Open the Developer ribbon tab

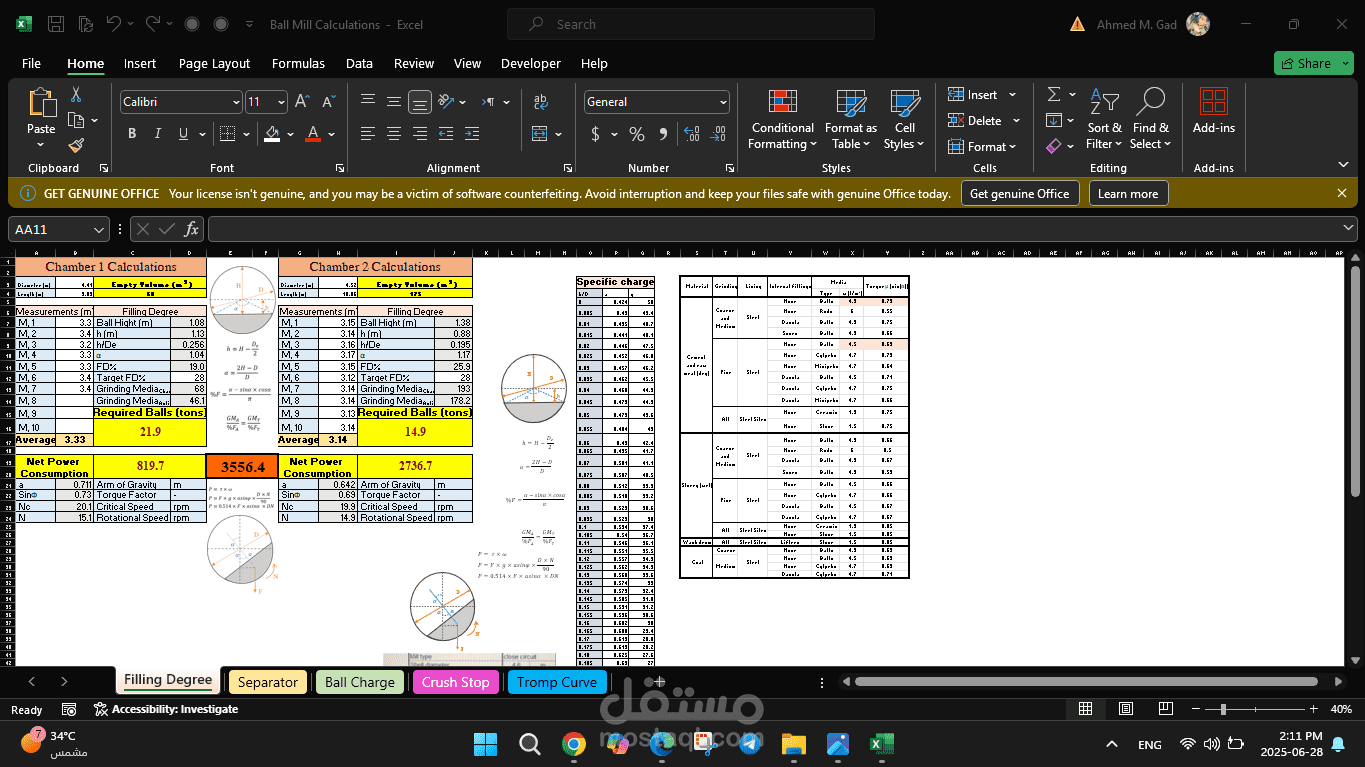click(530, 63)
